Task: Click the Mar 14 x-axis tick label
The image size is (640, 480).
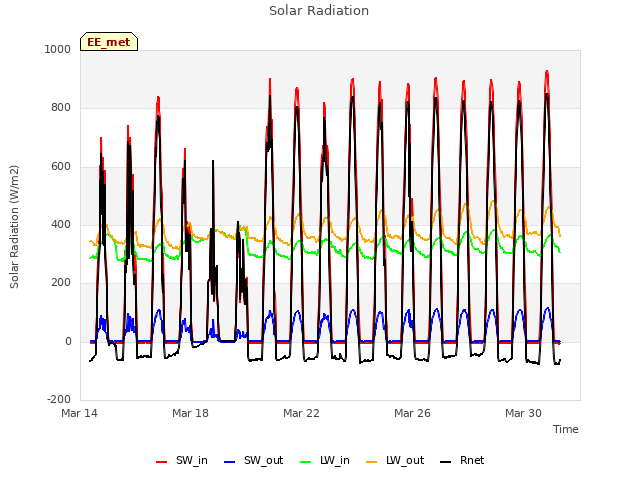Action: click(x=79, y=413)
